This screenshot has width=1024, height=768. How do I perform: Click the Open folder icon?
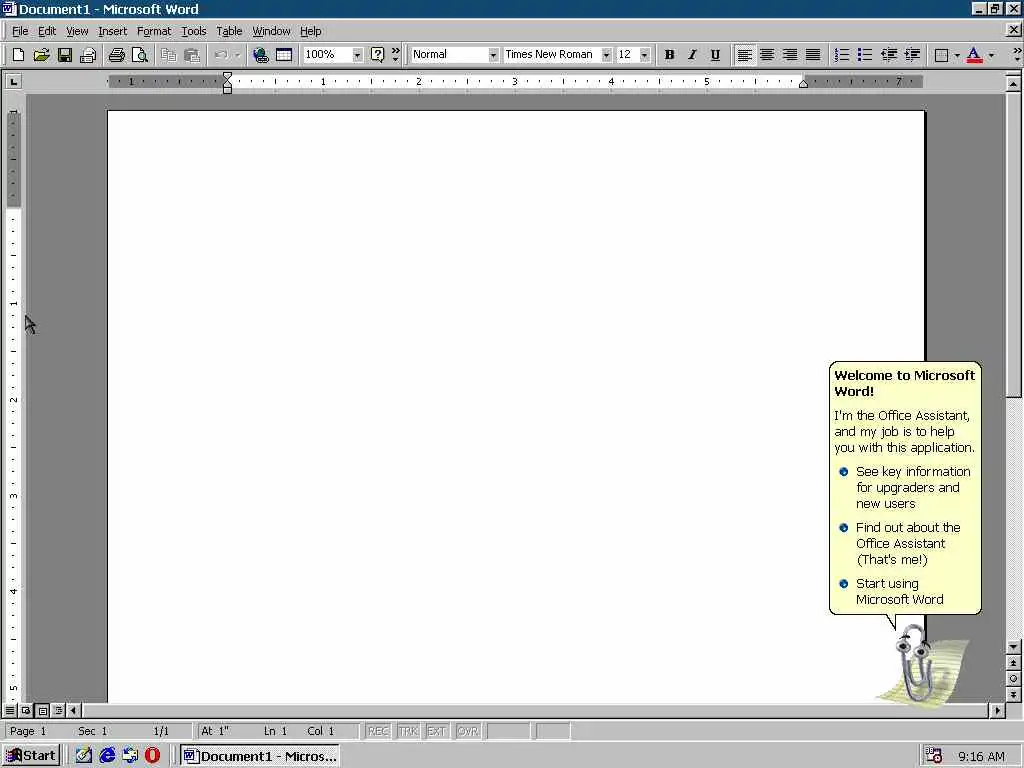41,55
